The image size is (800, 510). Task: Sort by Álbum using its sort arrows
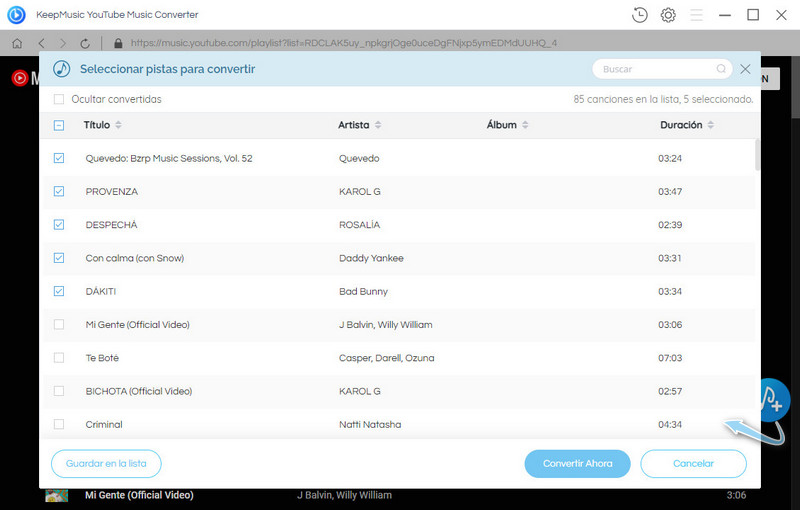(x=526, y=125)
